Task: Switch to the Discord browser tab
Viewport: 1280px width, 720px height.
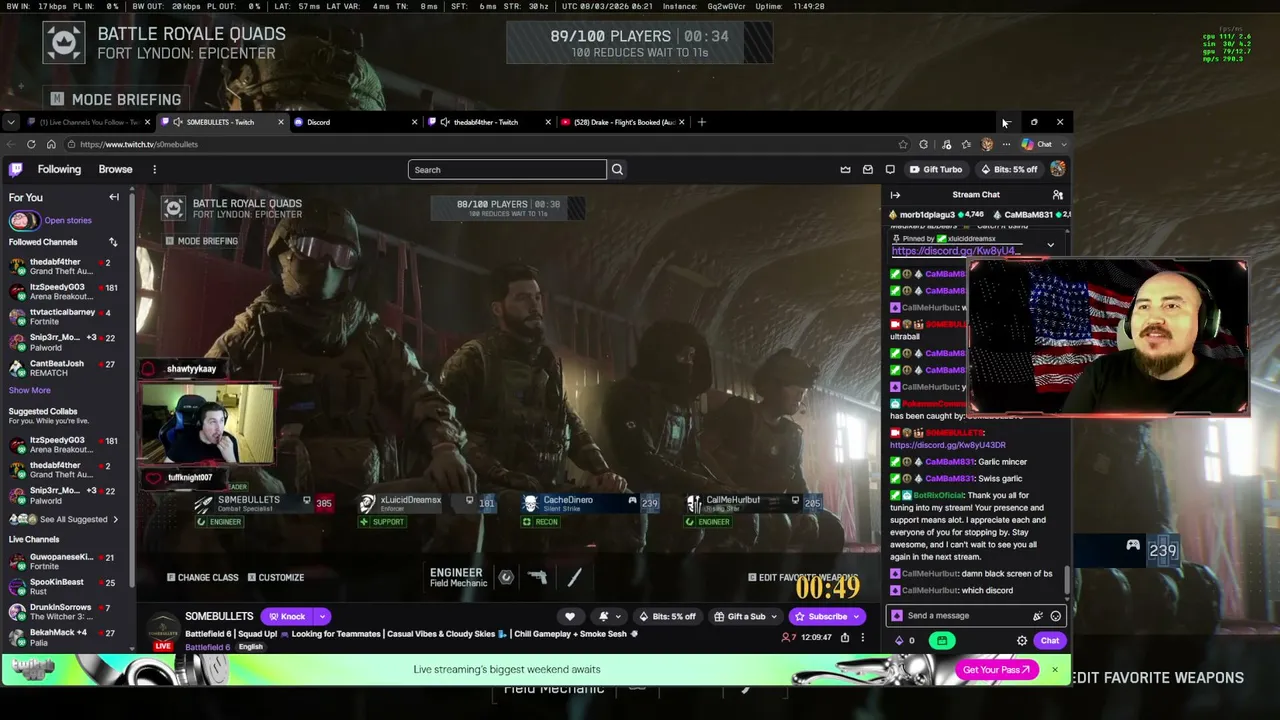Action: (355, 122)
